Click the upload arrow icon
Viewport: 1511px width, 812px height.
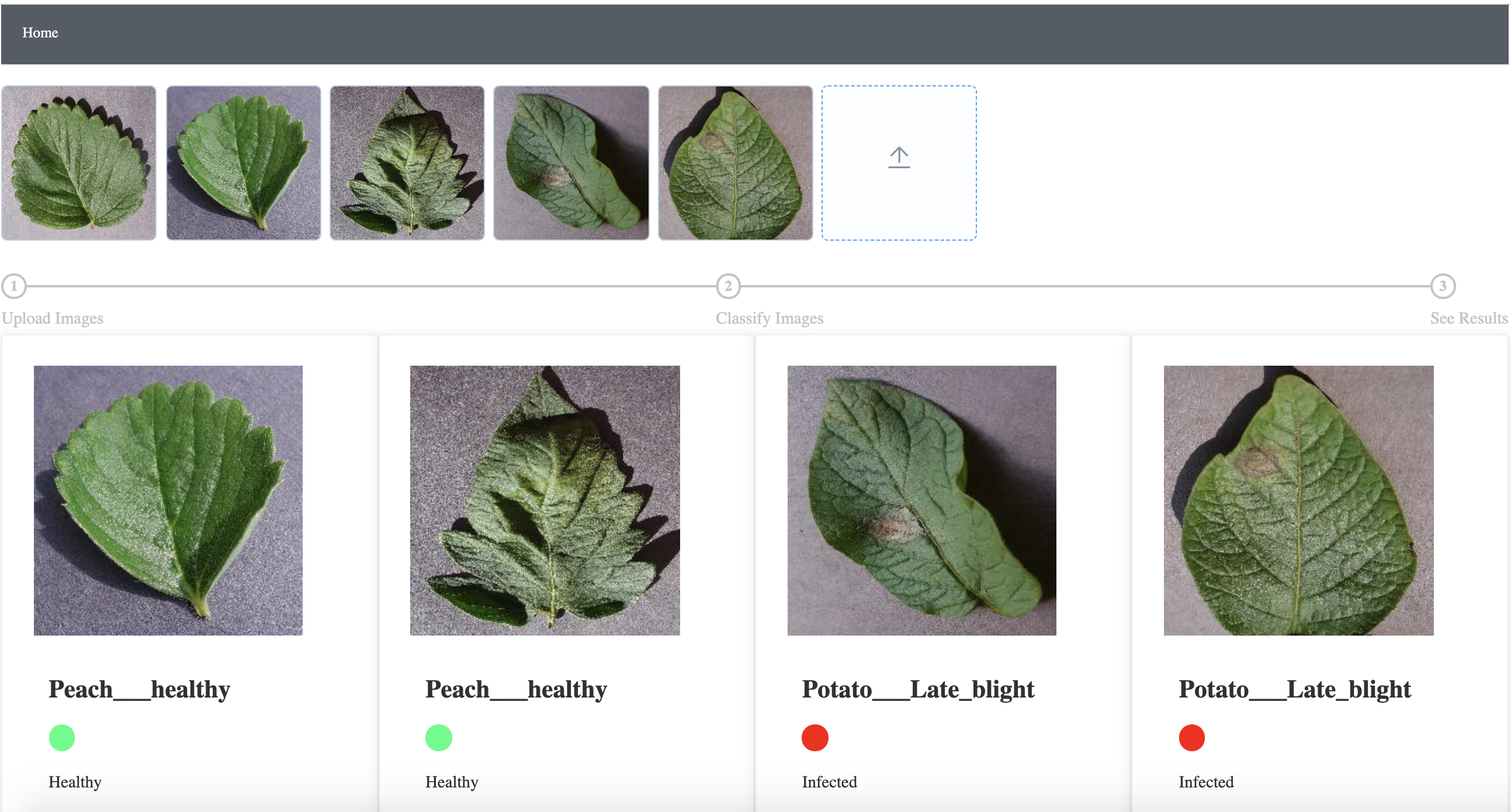[899, 157]
